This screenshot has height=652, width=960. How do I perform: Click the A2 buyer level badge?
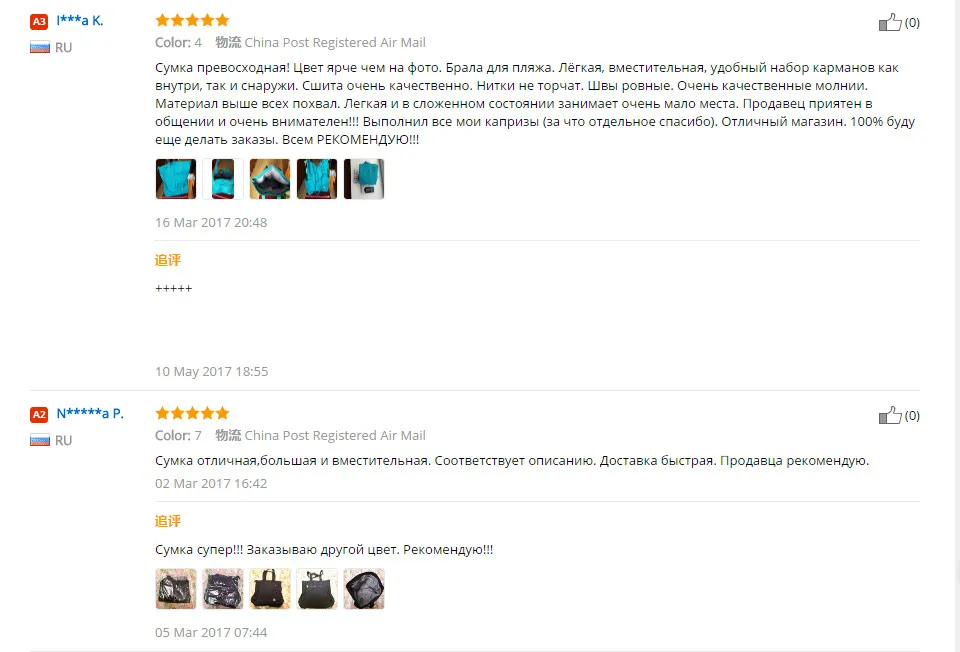click(39, 414)
